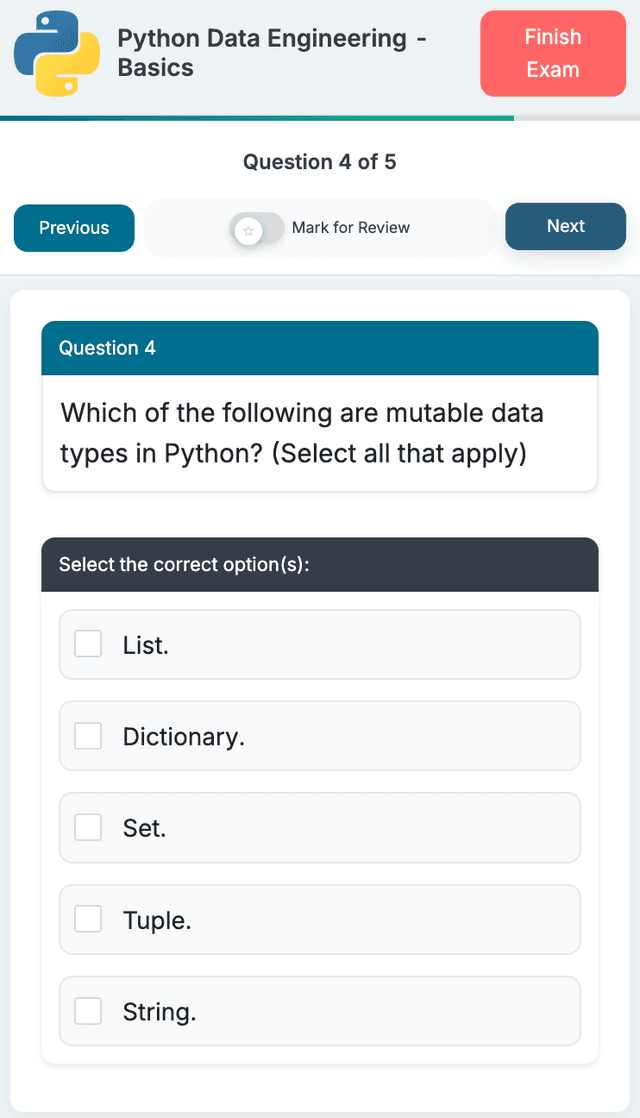Check the List checkbox
This screenshot has width=640, height=1118.
click(x=89, y=644)
